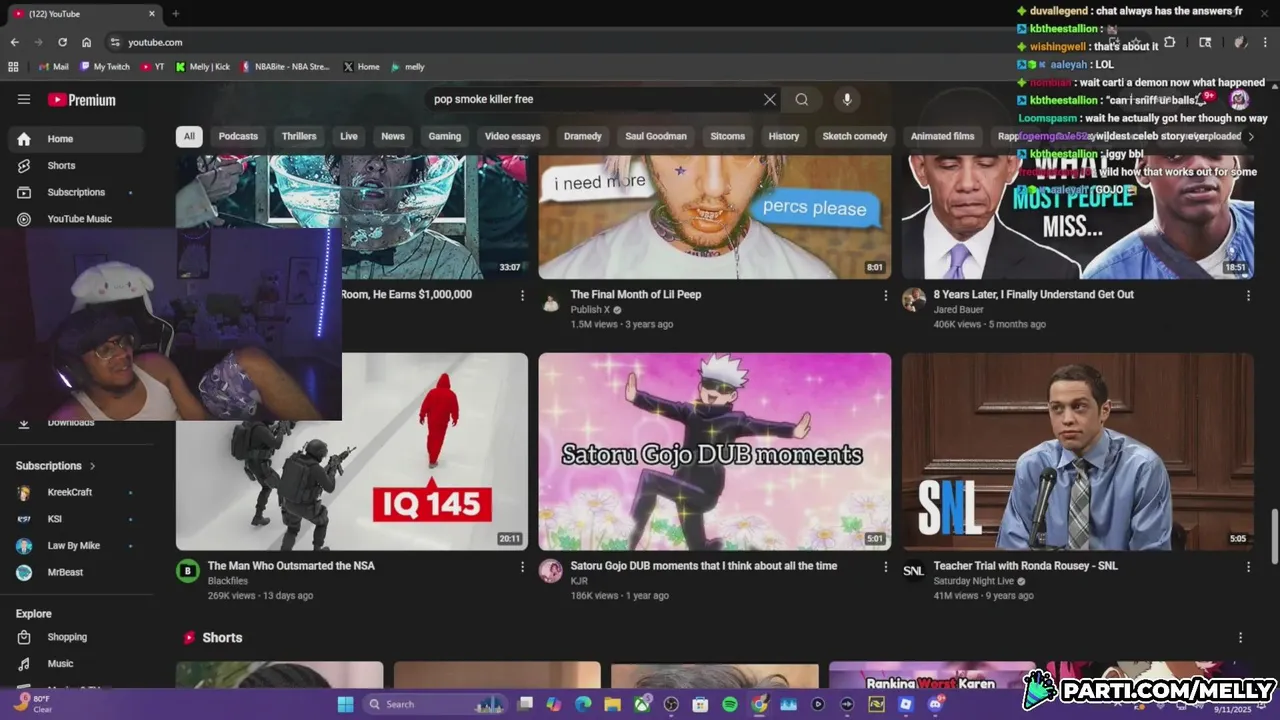
Task: Open Subscriptions in the sidebar
Action: point(76,192)
